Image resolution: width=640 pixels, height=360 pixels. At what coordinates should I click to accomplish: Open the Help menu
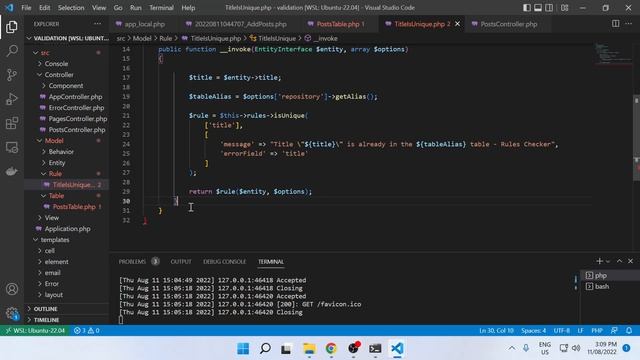point(188,8)
